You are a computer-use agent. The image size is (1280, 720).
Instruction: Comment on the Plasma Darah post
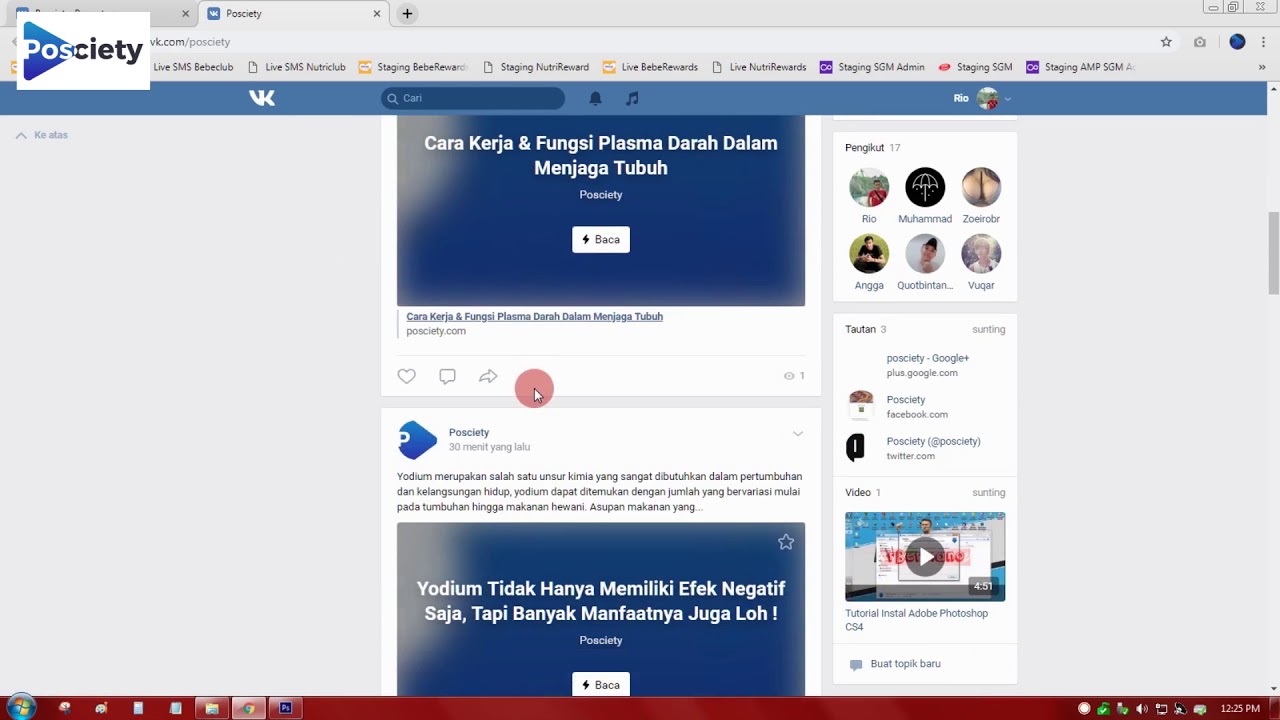tap(447, 376)
